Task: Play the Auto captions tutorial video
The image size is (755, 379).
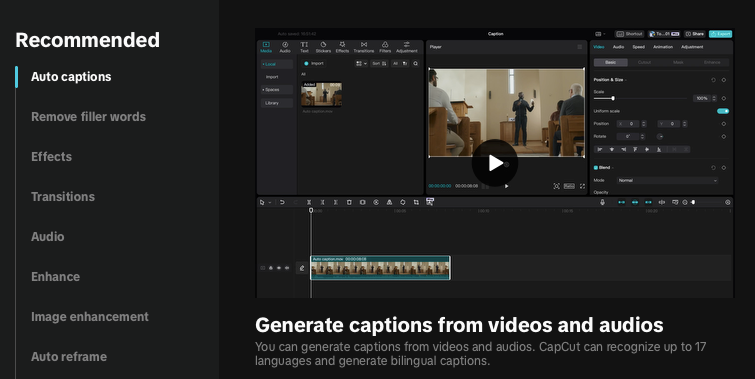Action: point(495,163)
